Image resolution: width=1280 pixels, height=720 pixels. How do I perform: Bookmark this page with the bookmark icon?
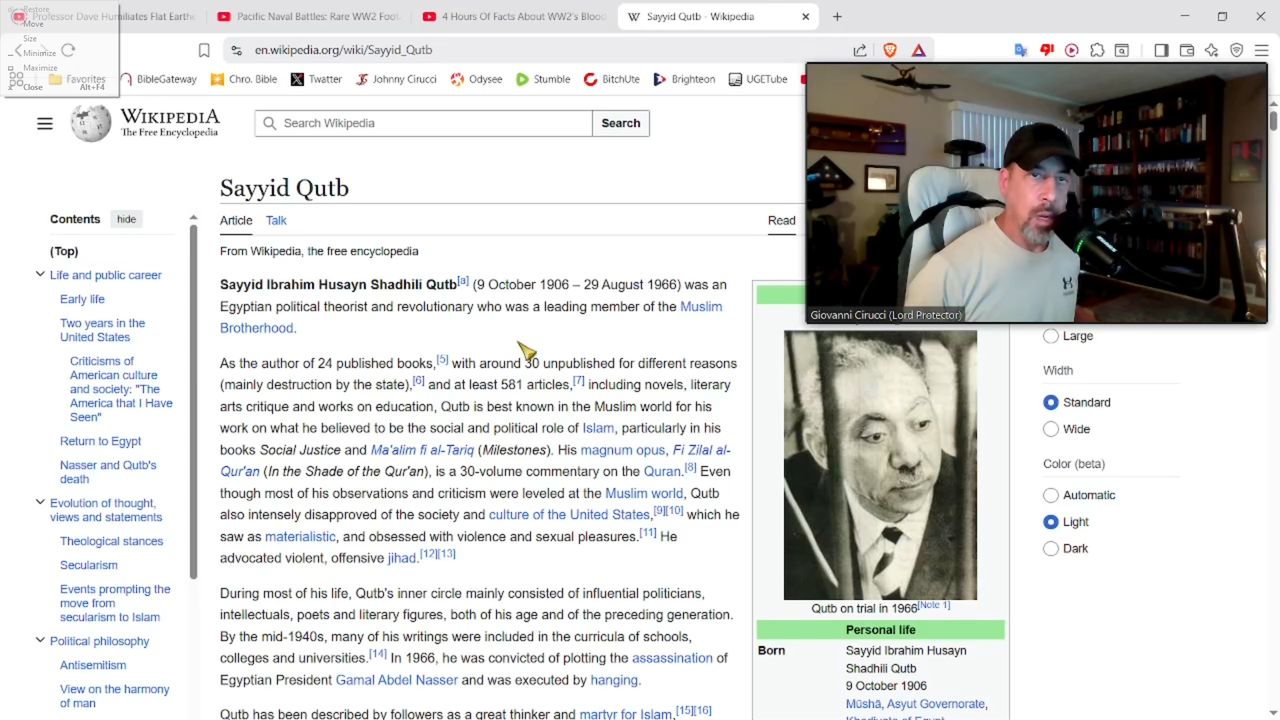click(204, 50)
